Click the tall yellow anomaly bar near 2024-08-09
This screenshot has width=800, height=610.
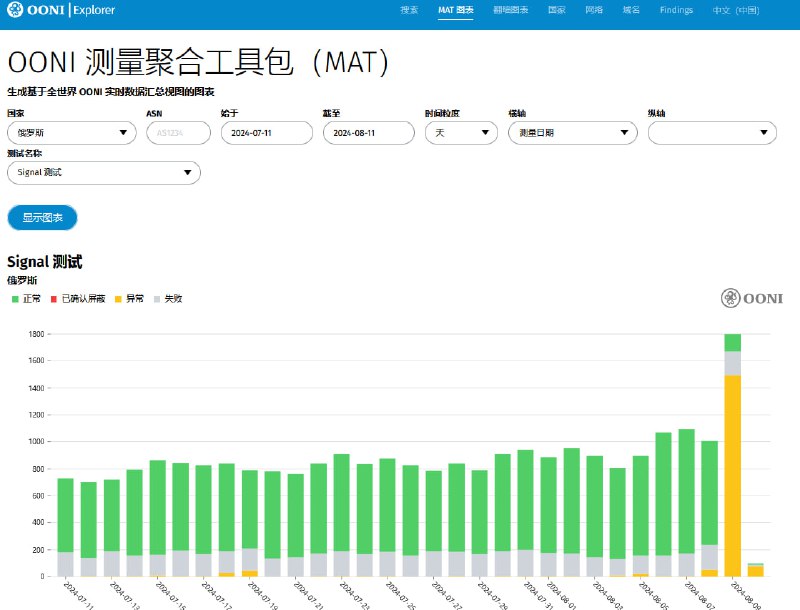click(733, 475)
